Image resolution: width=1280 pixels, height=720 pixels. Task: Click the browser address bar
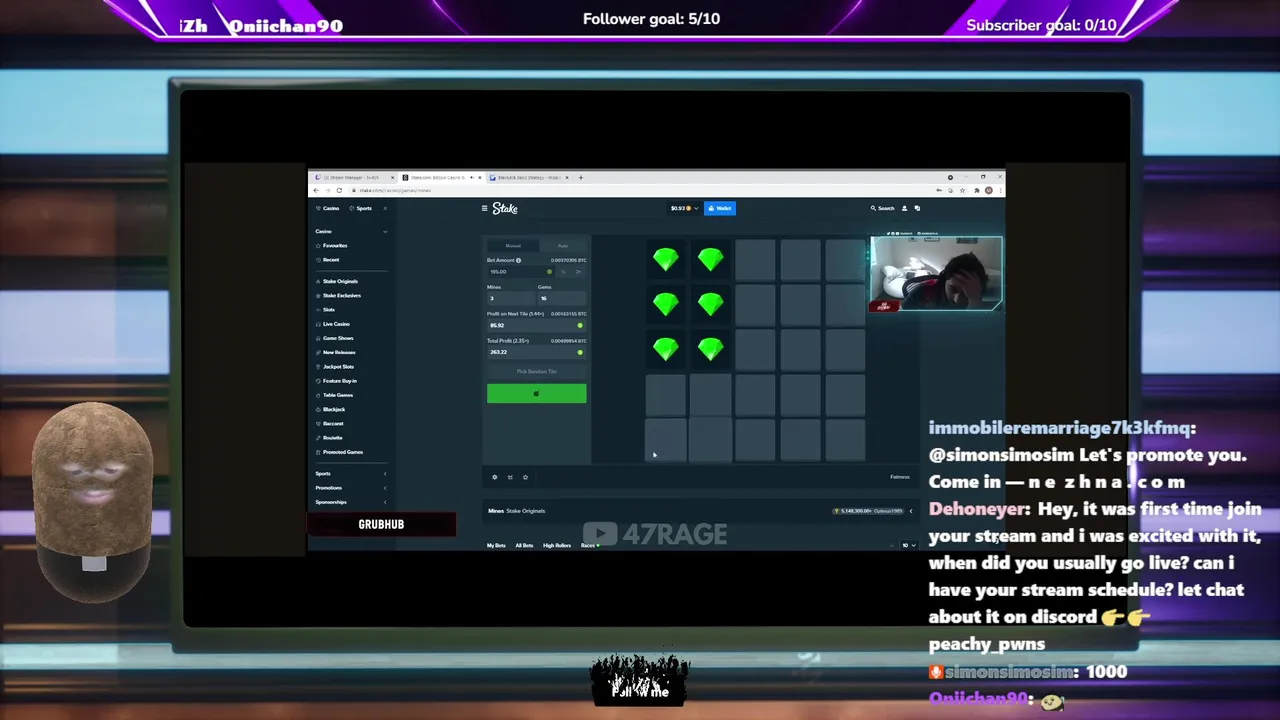point(640,190)
